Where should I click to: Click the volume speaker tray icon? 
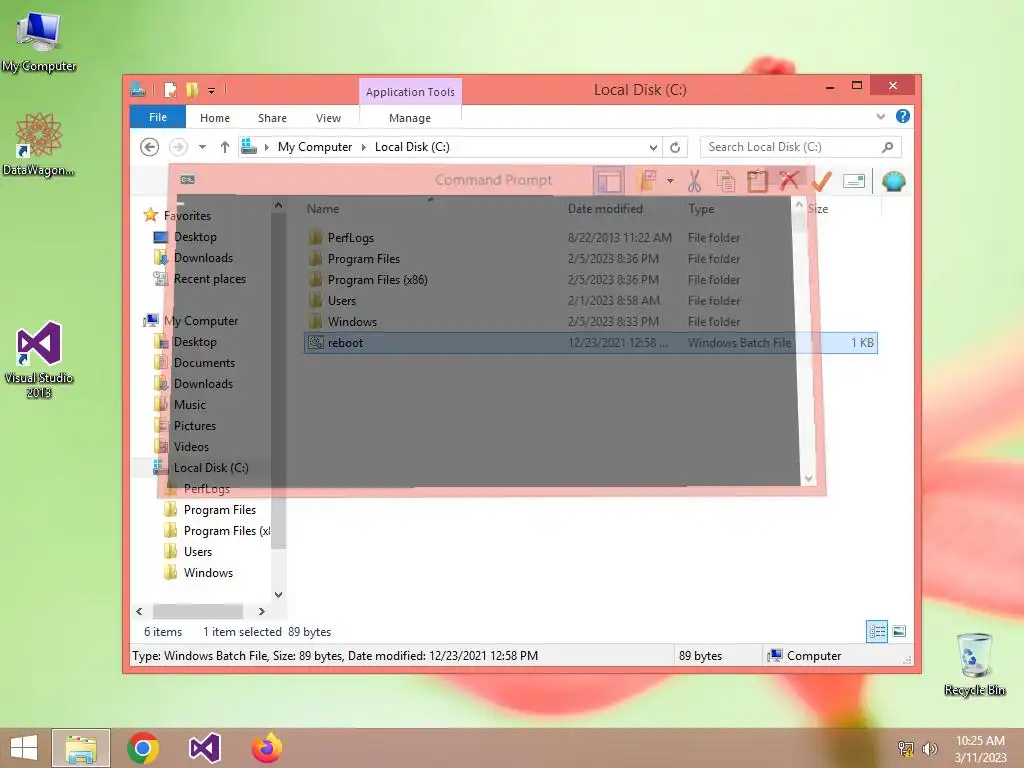(x=929, y=748)
